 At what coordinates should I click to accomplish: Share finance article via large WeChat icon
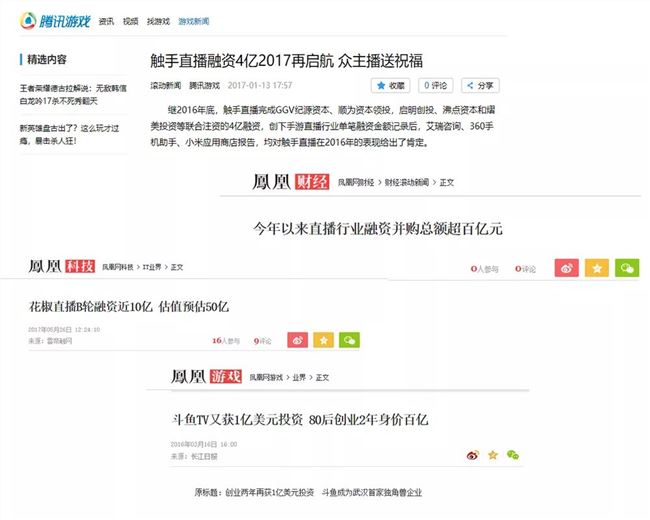(x=627, y=268)
